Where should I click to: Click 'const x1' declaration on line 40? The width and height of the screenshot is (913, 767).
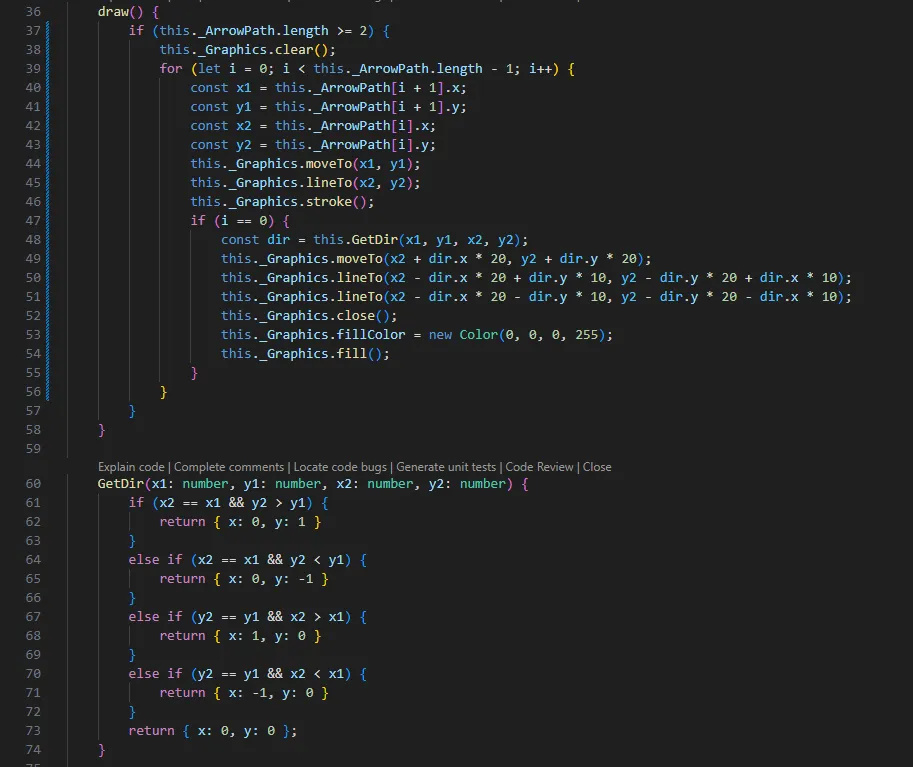pyautogui.click(x=221, y=88)
